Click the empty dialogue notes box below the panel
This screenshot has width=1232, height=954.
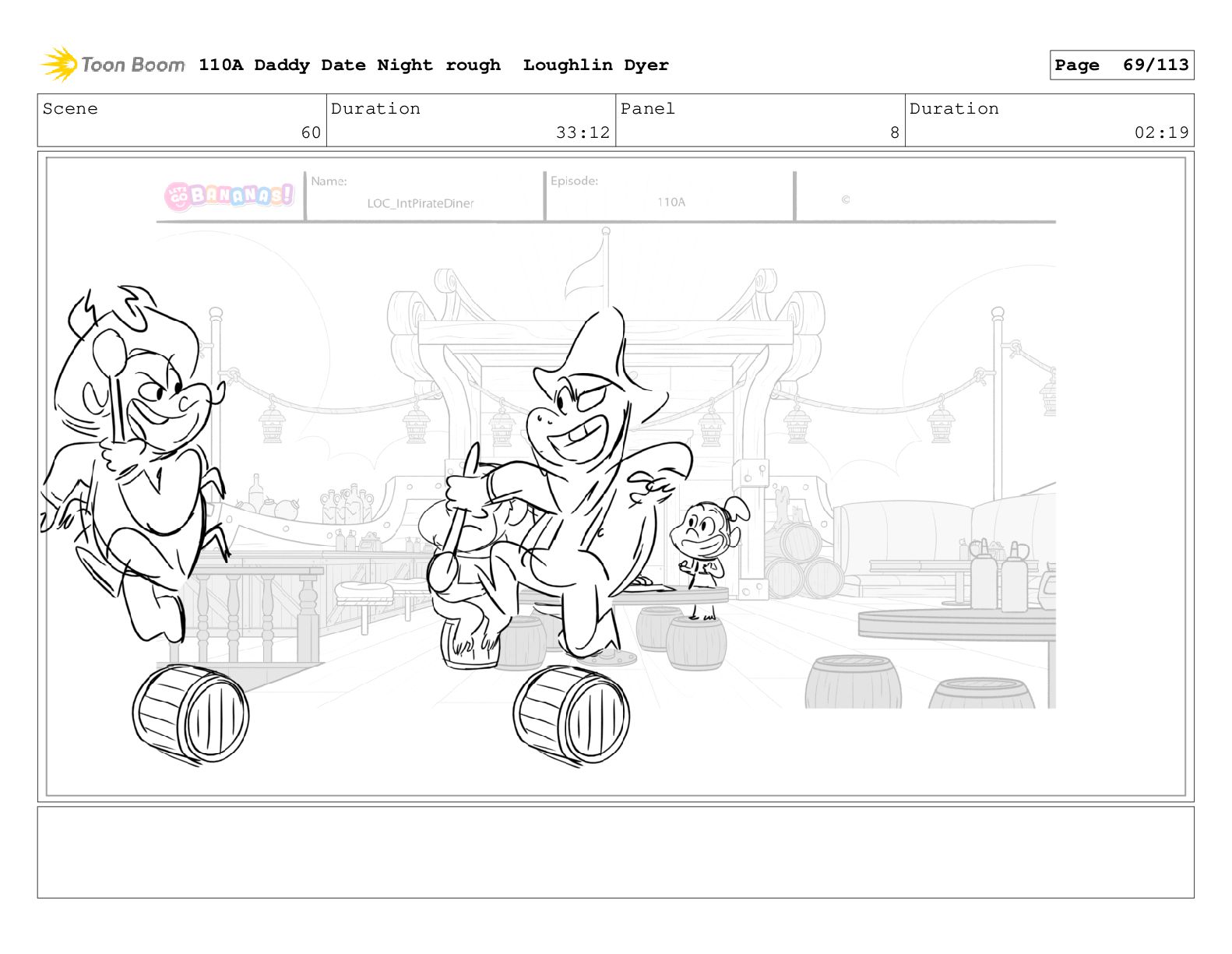click(615, 852)
